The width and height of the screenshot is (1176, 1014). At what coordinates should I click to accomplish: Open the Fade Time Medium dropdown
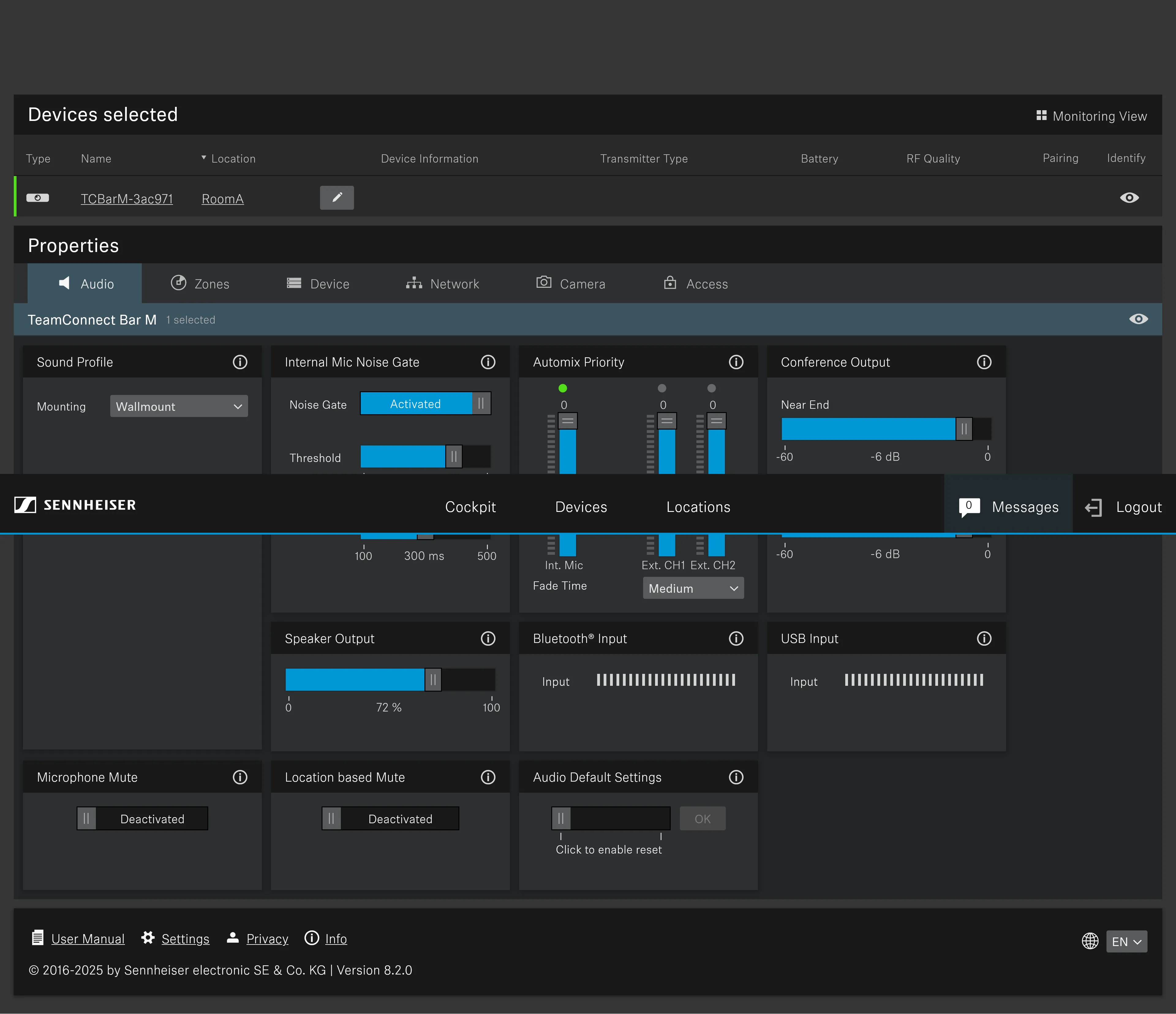tap(693, 588)
